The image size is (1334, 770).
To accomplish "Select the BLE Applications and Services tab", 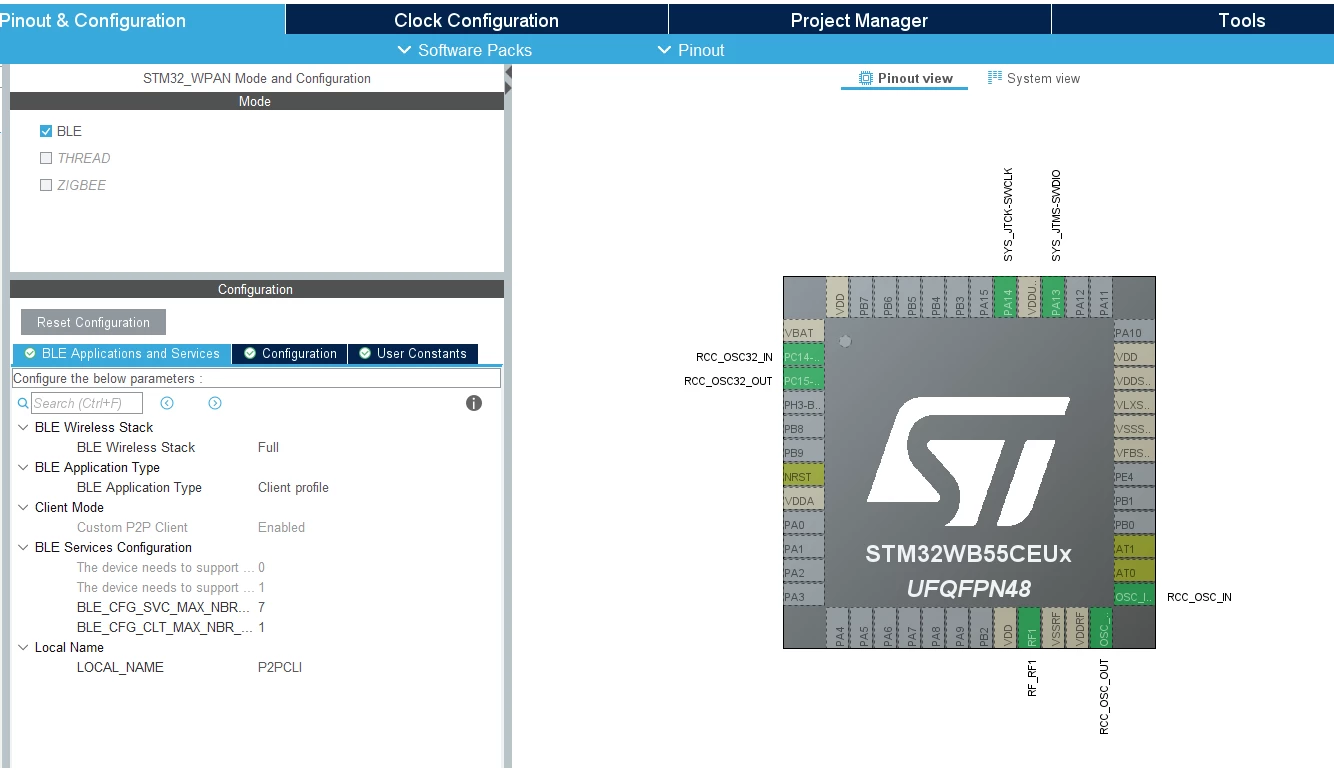I will 122,354.
